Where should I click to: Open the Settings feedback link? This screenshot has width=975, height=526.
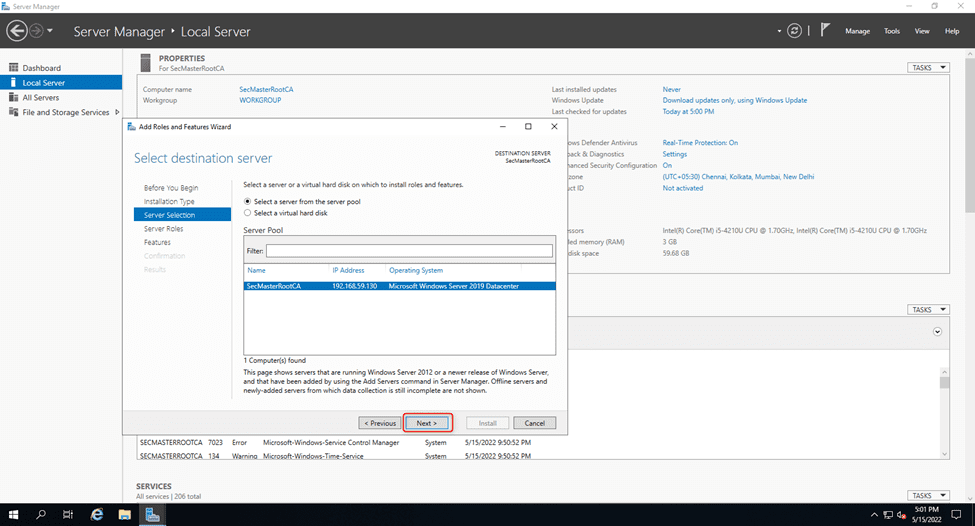pyautogui.click(x=675, y=154)
